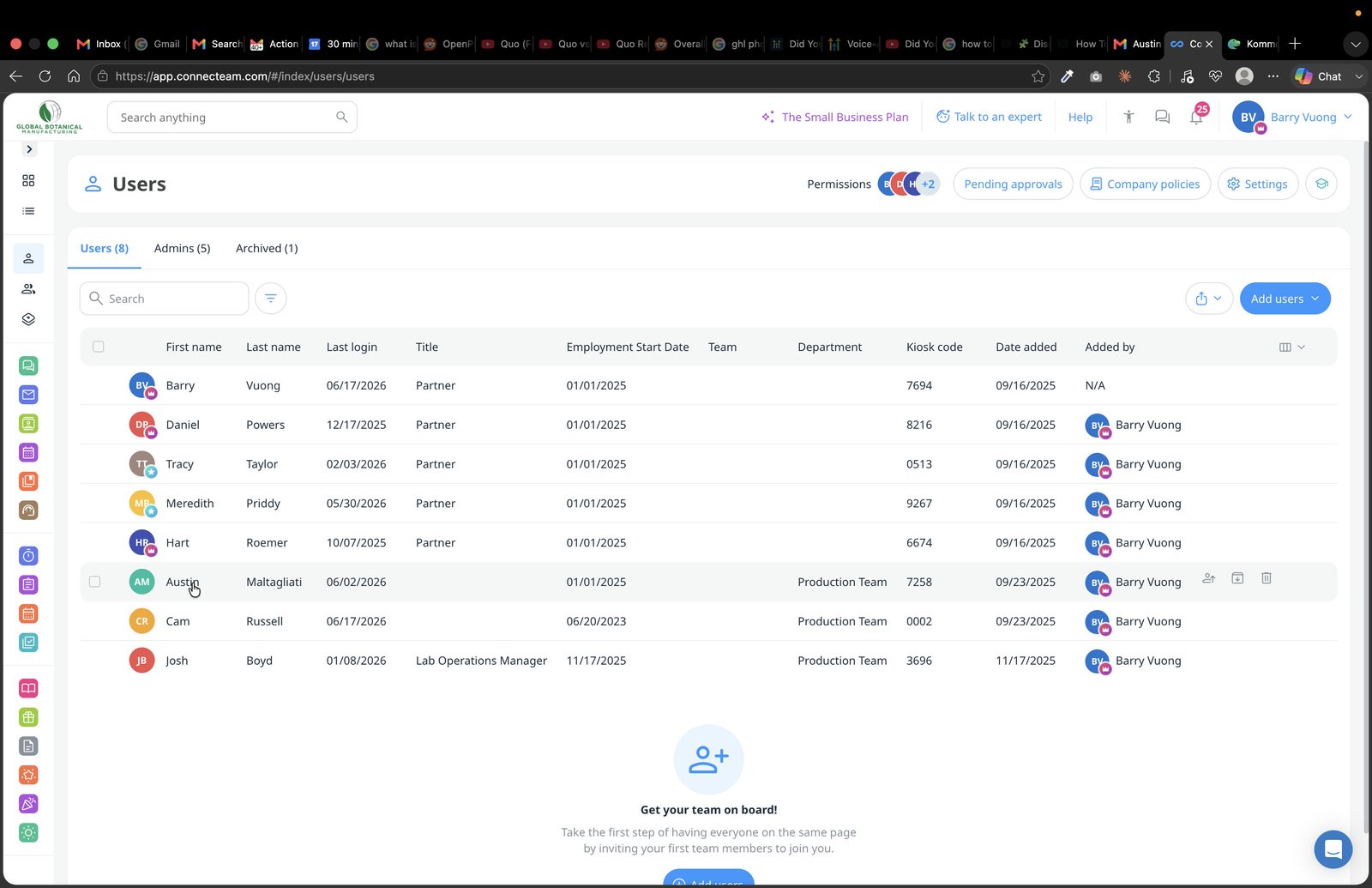Open the groups two-people icon in sidebar
The width and height of the screenshot is (1372, 888).
click(x=28, y=288)
